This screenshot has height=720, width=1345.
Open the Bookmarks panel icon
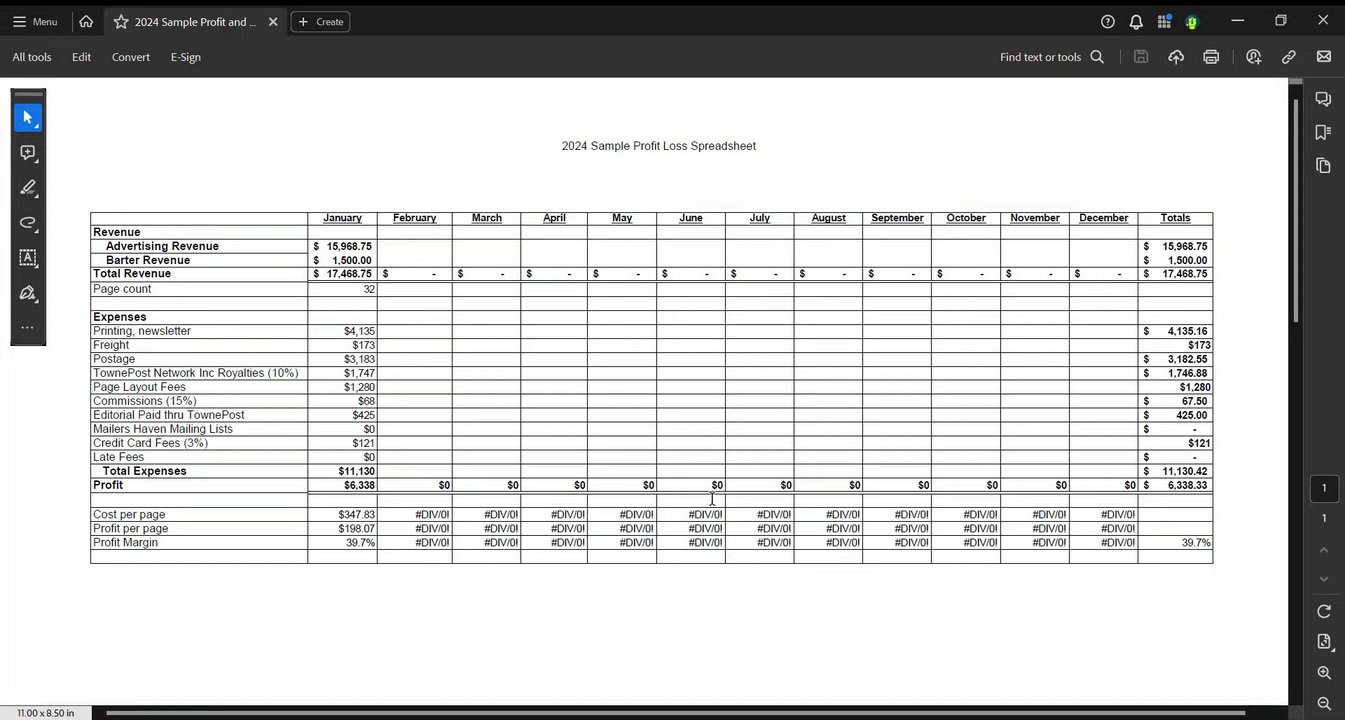tap(1324, 132)
